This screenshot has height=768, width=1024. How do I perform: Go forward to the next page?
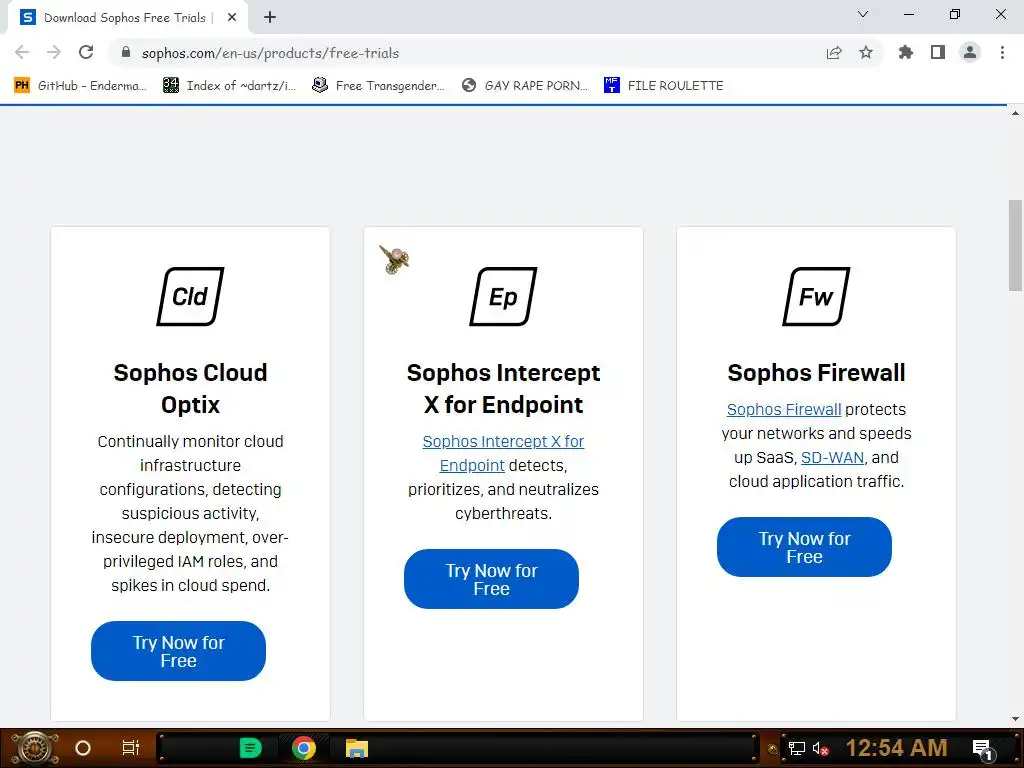coord(54,52)
